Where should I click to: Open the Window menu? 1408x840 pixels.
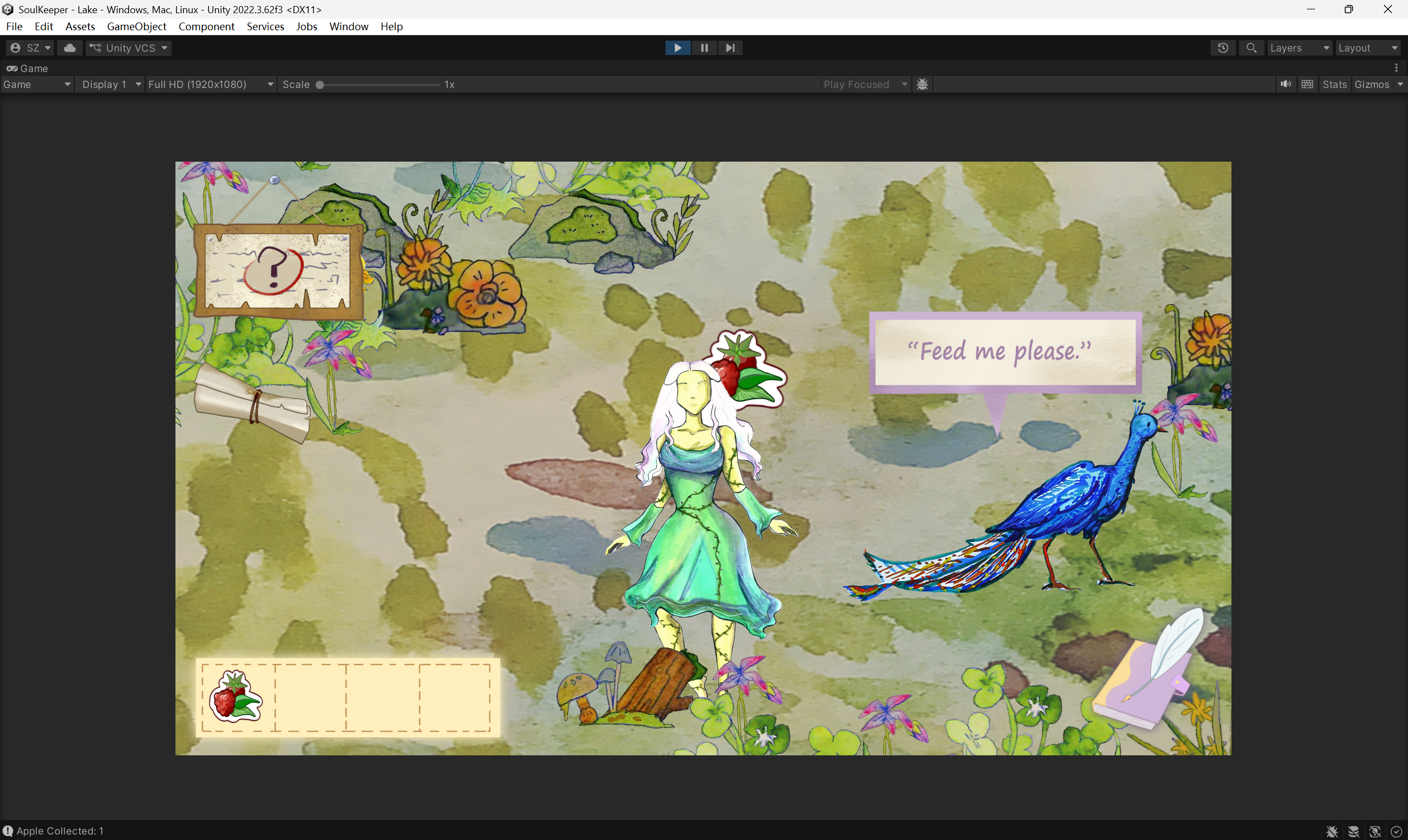pos(349,26)
